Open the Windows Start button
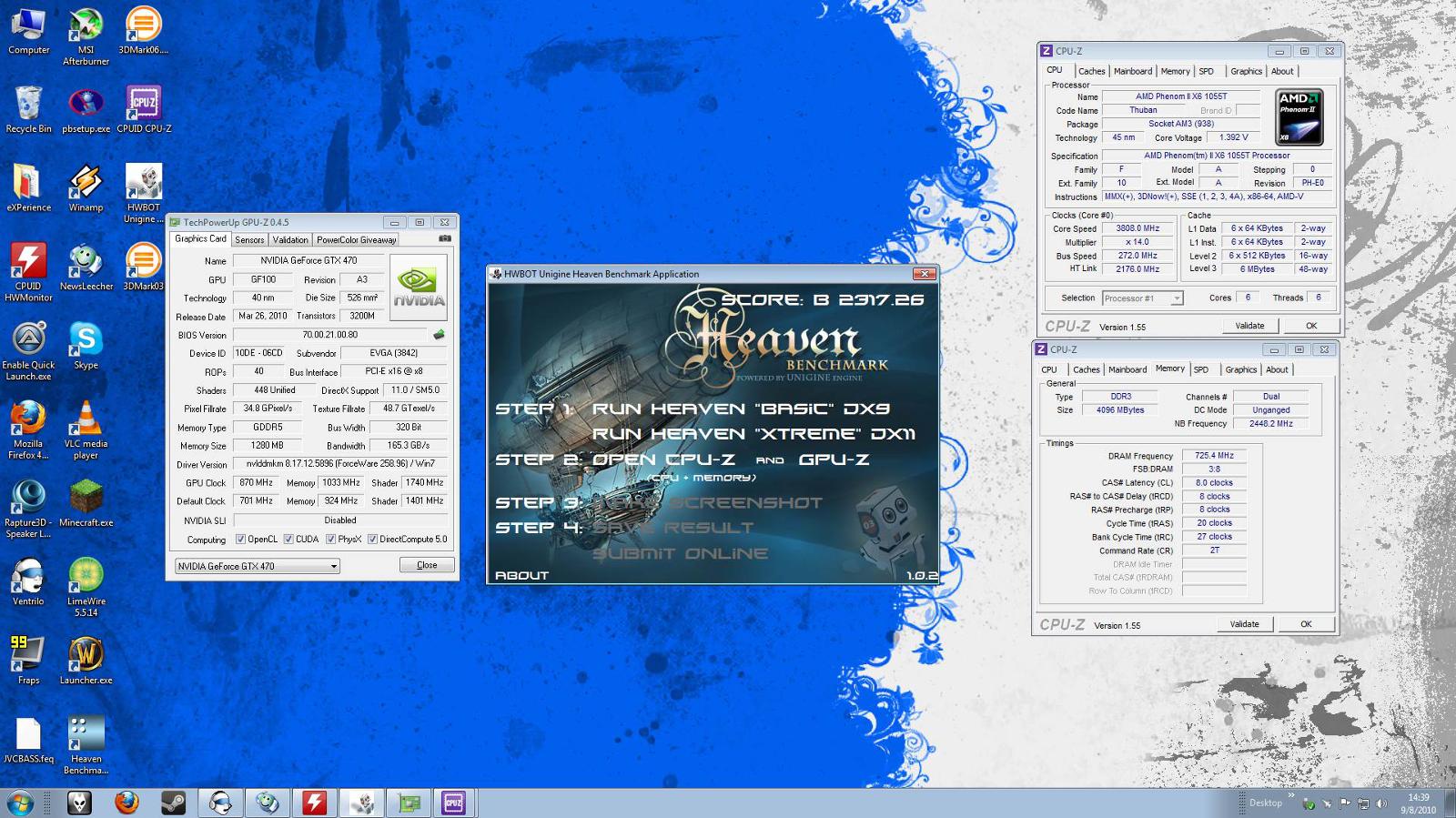Screen dimensions: 1456x818 coord(20,803)
